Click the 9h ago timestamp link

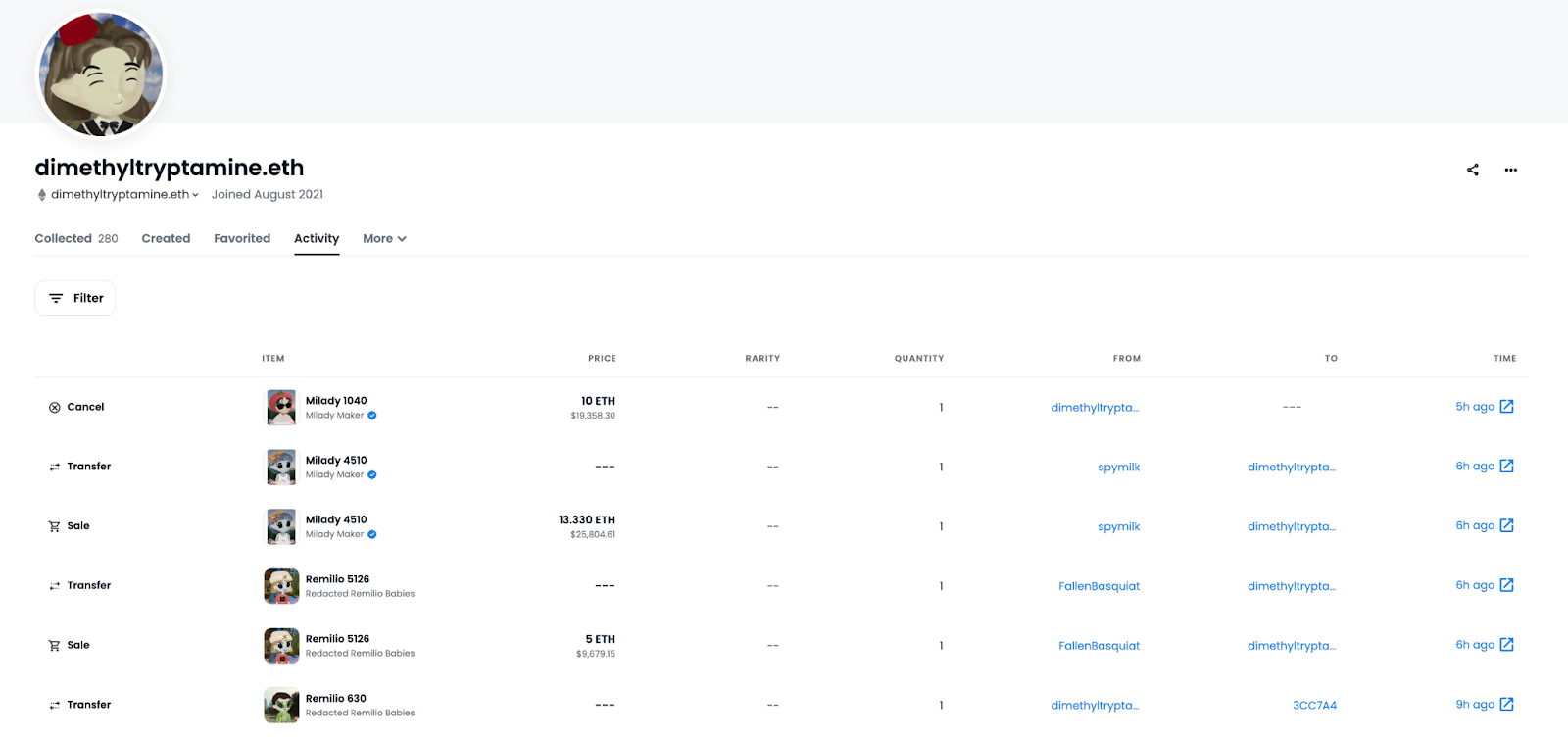click(1475, 705)
